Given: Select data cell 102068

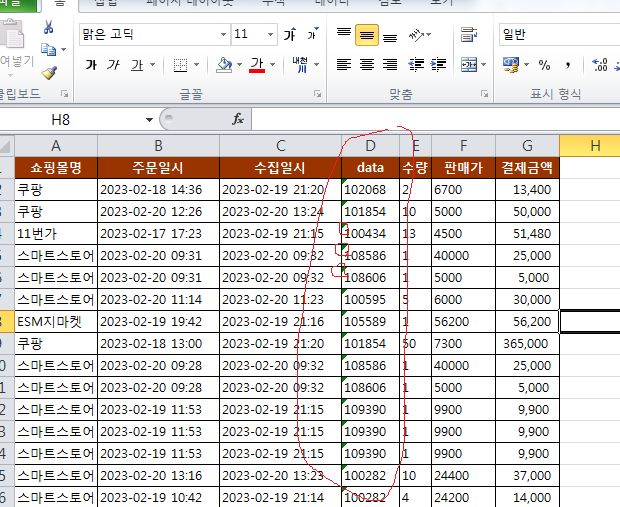Looking at the screenshot, I should tap(370, 190).
